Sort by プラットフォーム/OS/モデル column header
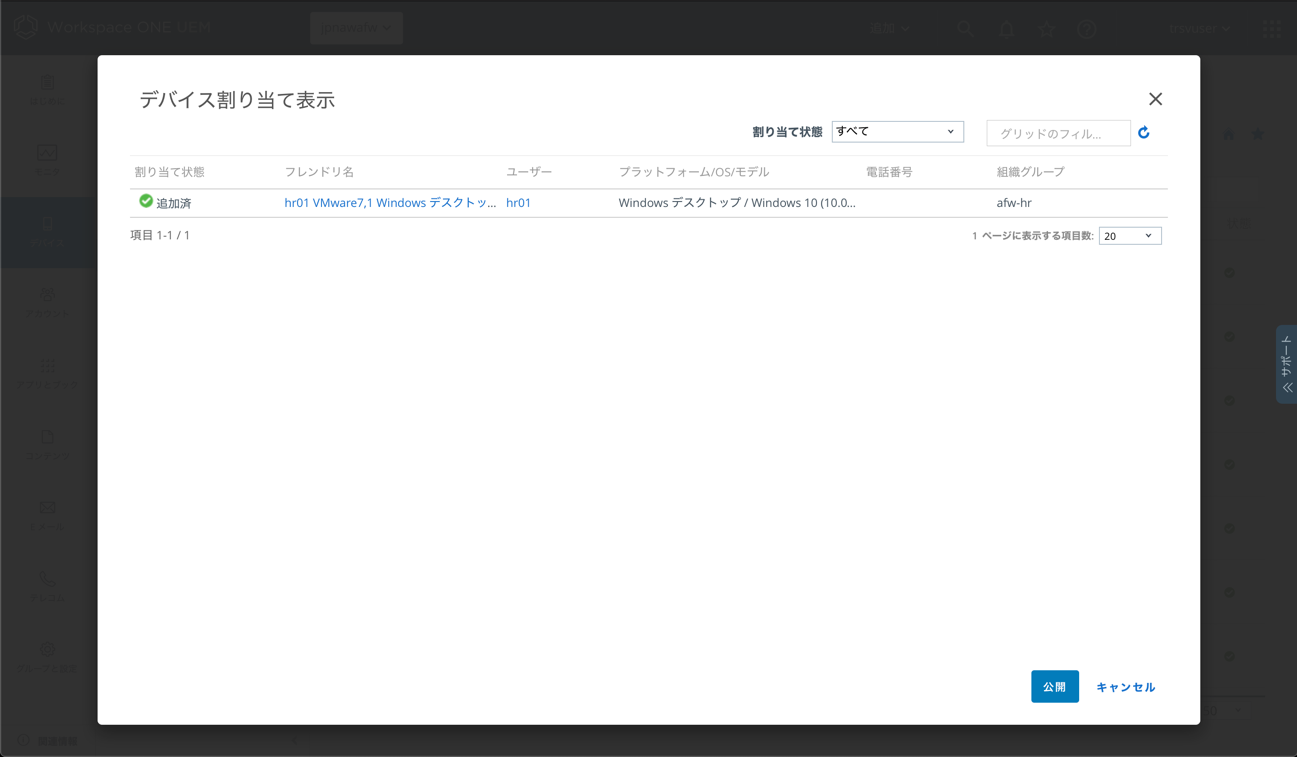Viewport: 1297px width, 757px height. (x=694, y=172)
